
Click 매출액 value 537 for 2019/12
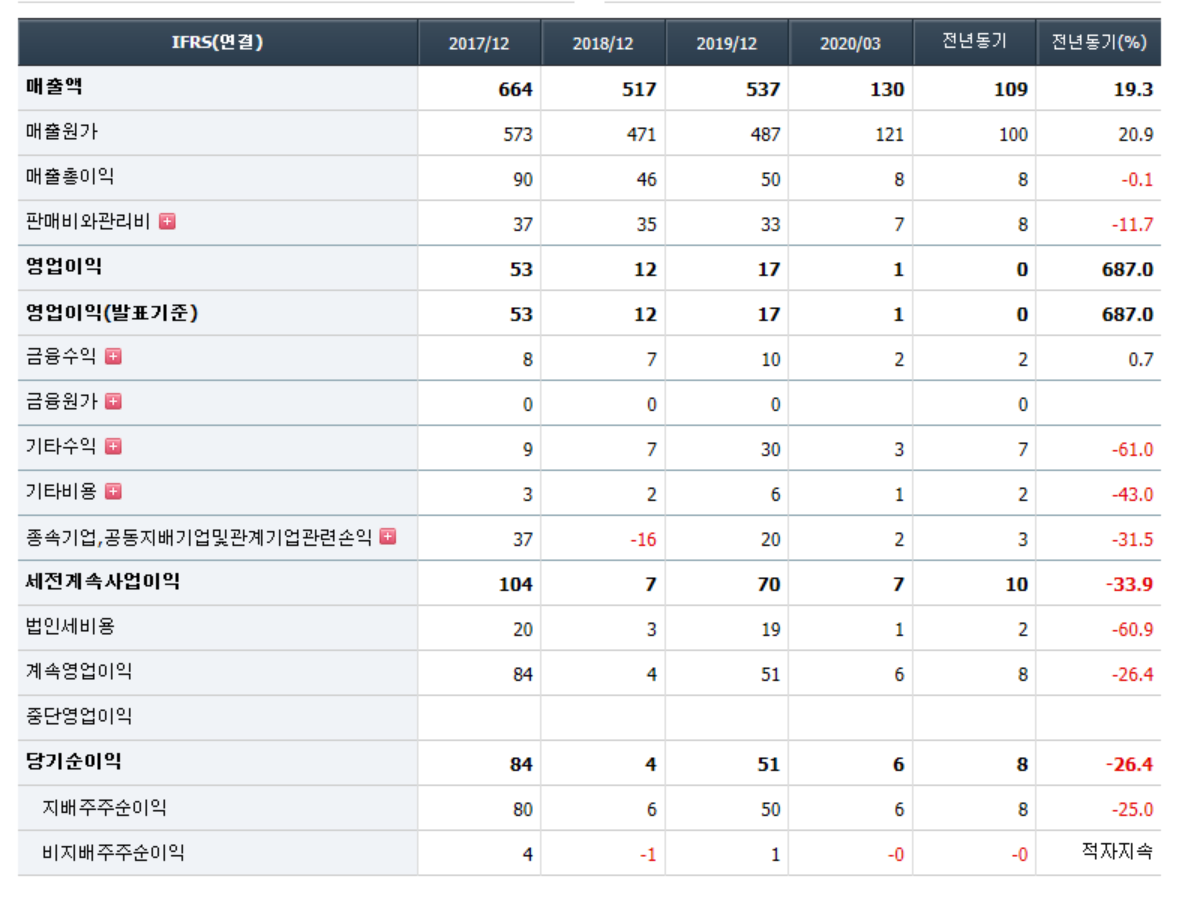[763, 89]
